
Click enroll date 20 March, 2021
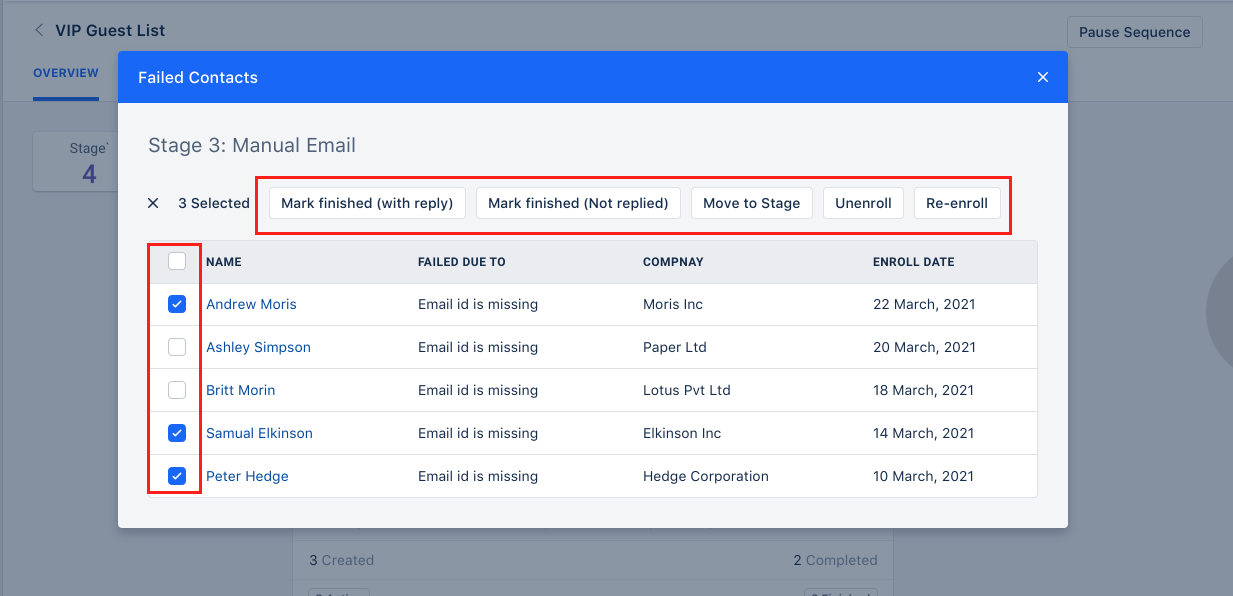click(x=924, y=347)
